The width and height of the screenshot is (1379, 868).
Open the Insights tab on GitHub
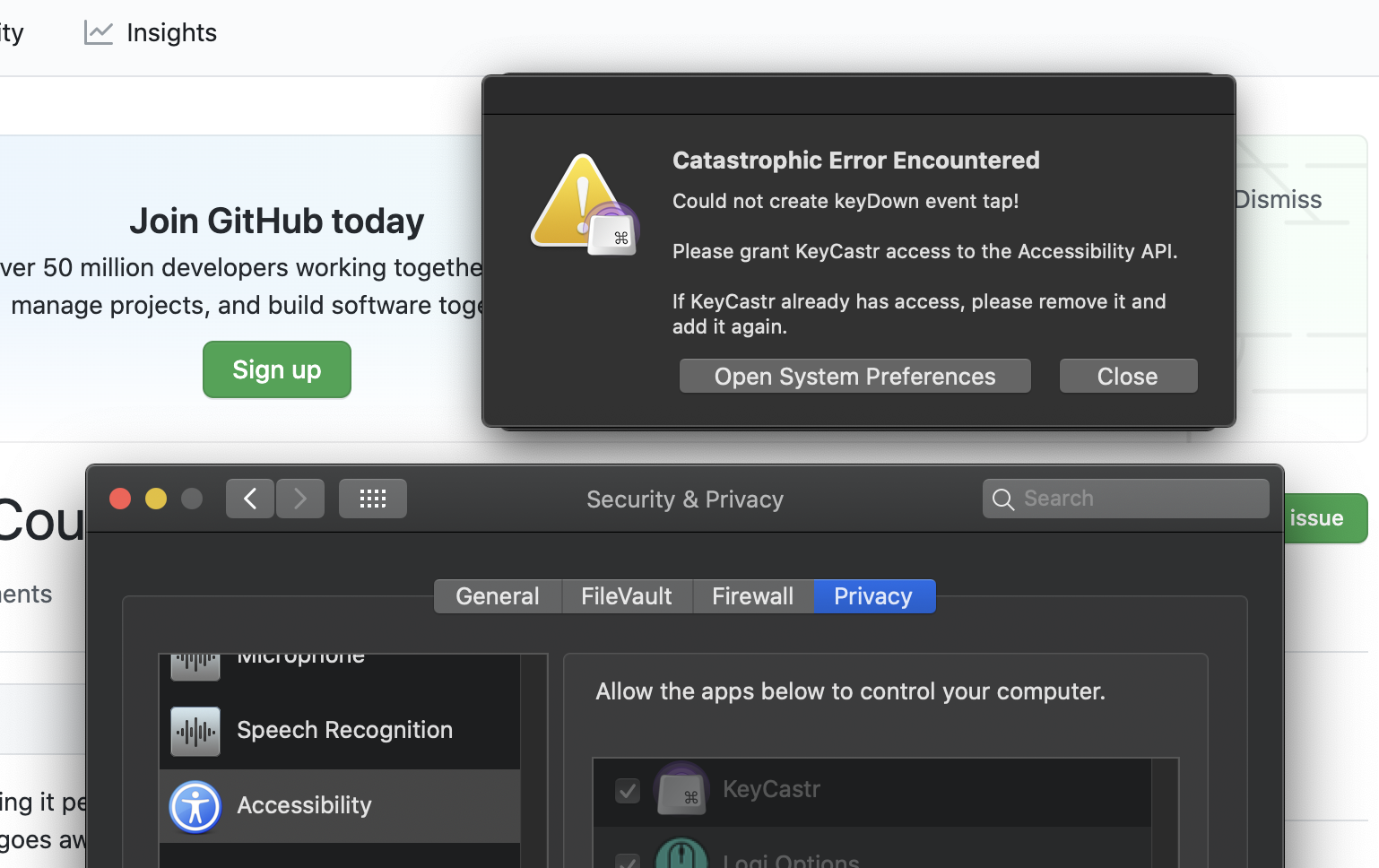point(151,32)
